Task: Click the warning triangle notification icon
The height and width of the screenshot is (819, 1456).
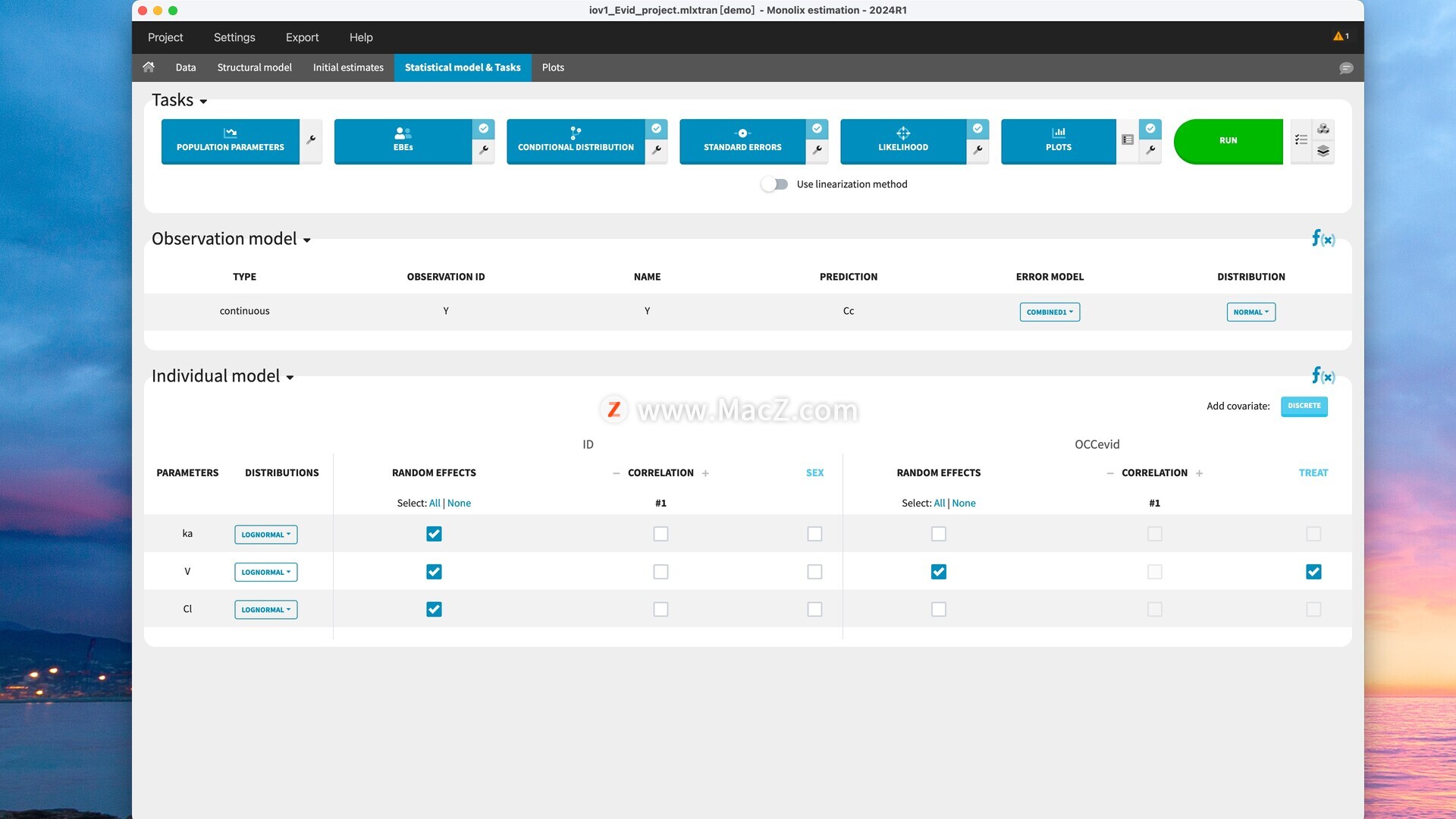Action: coord(1339,36)
